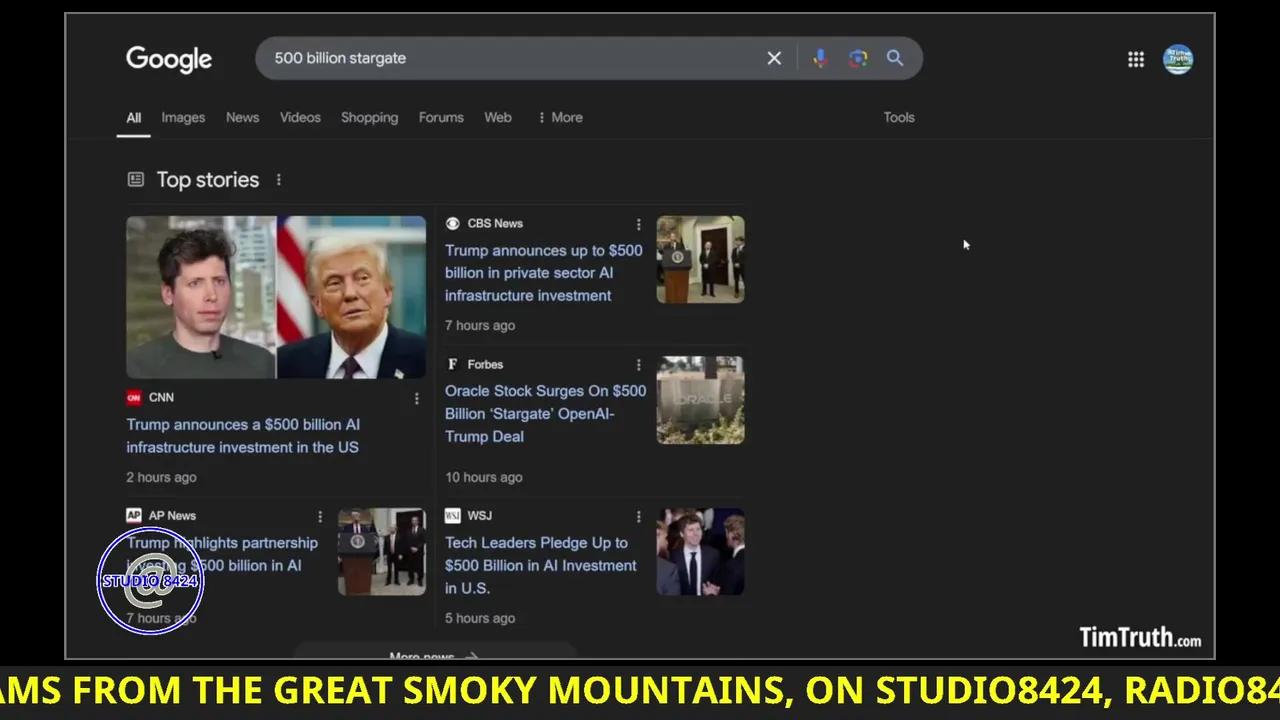Switch to the Videos tab
The height and width of the screenshot is (720, 1280).
tap(300, 117)
